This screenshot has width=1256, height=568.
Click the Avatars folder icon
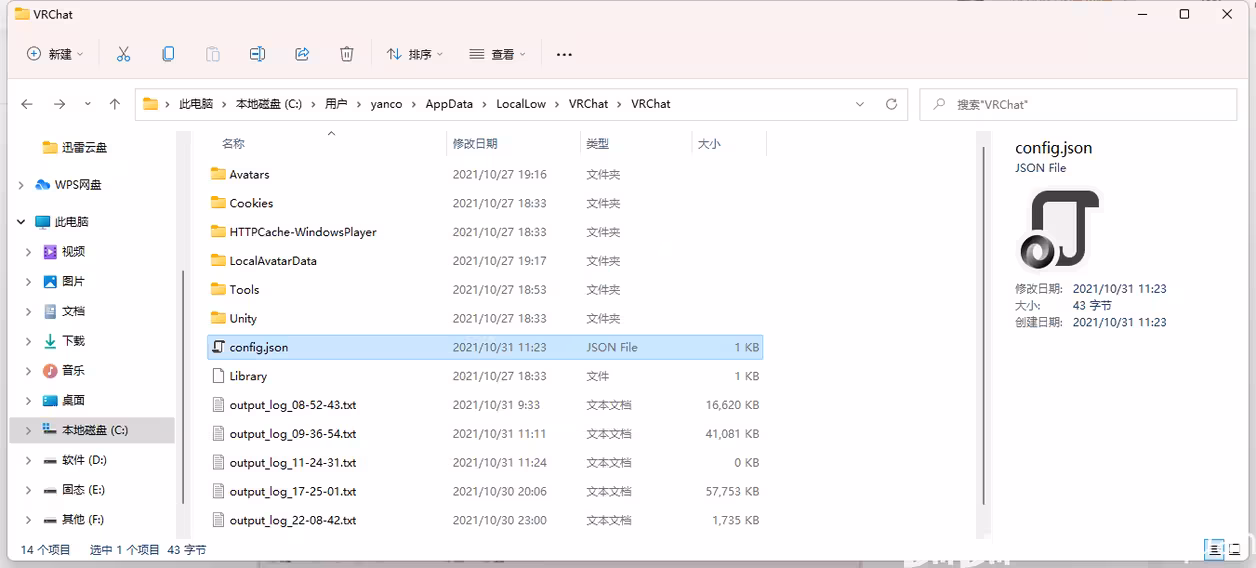(219, 174)
